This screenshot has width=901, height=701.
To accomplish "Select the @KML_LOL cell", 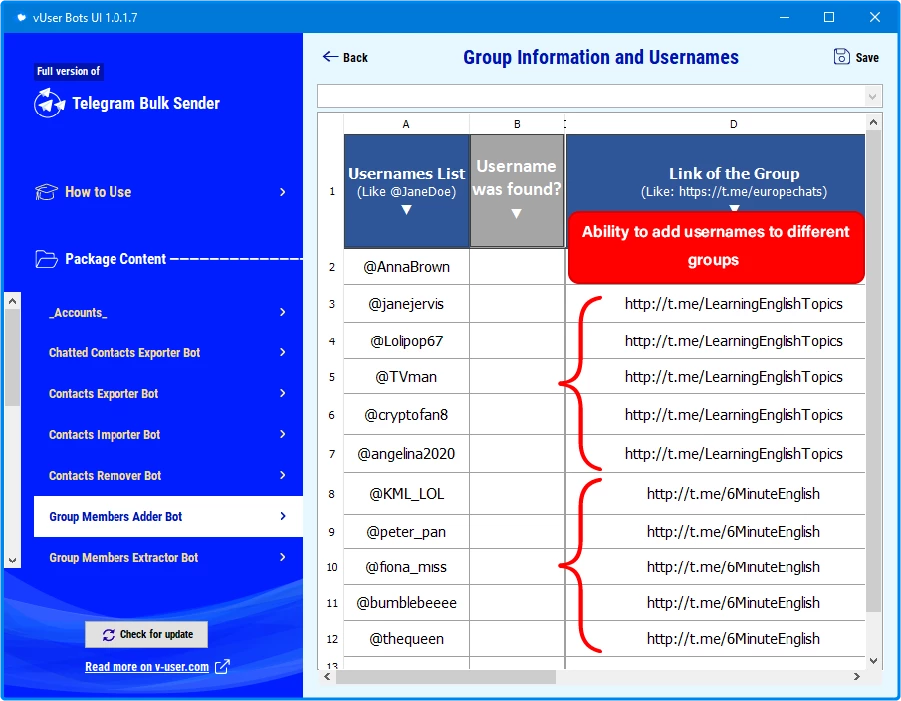I will pyautogui.click(x=406, y=494).
